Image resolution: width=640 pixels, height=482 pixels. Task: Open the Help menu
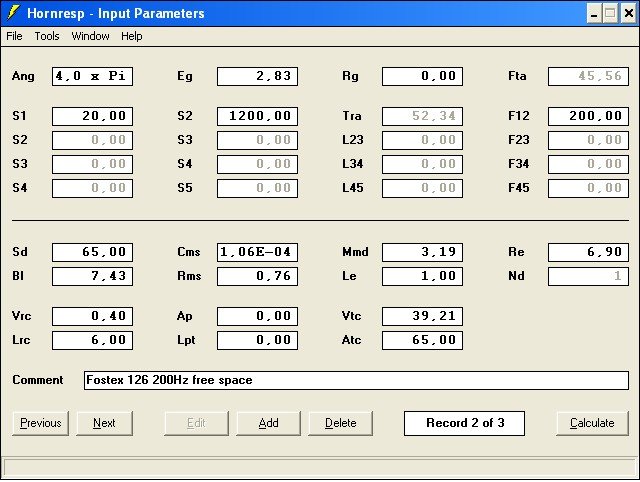tap(132, 36)
